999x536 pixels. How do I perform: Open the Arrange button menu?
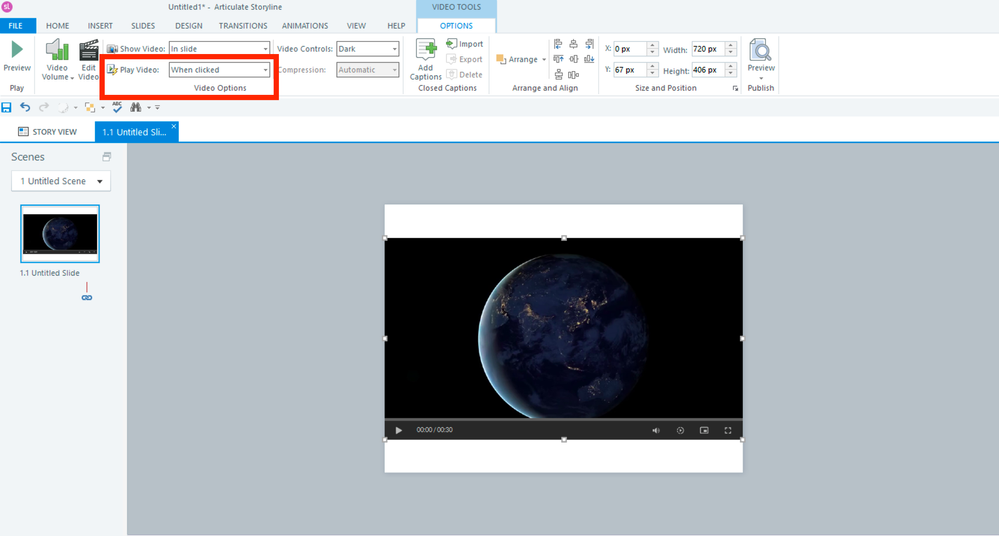click(x=524, y=60)
